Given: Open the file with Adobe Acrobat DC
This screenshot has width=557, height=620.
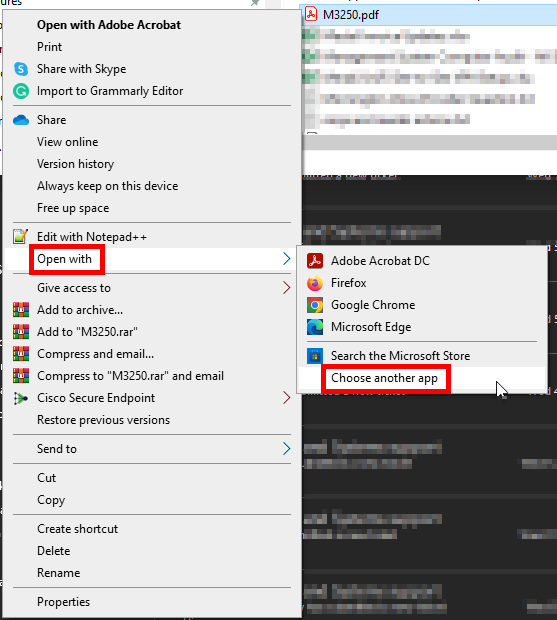Looking at the screenshot, I should click(x=422, y=261).
